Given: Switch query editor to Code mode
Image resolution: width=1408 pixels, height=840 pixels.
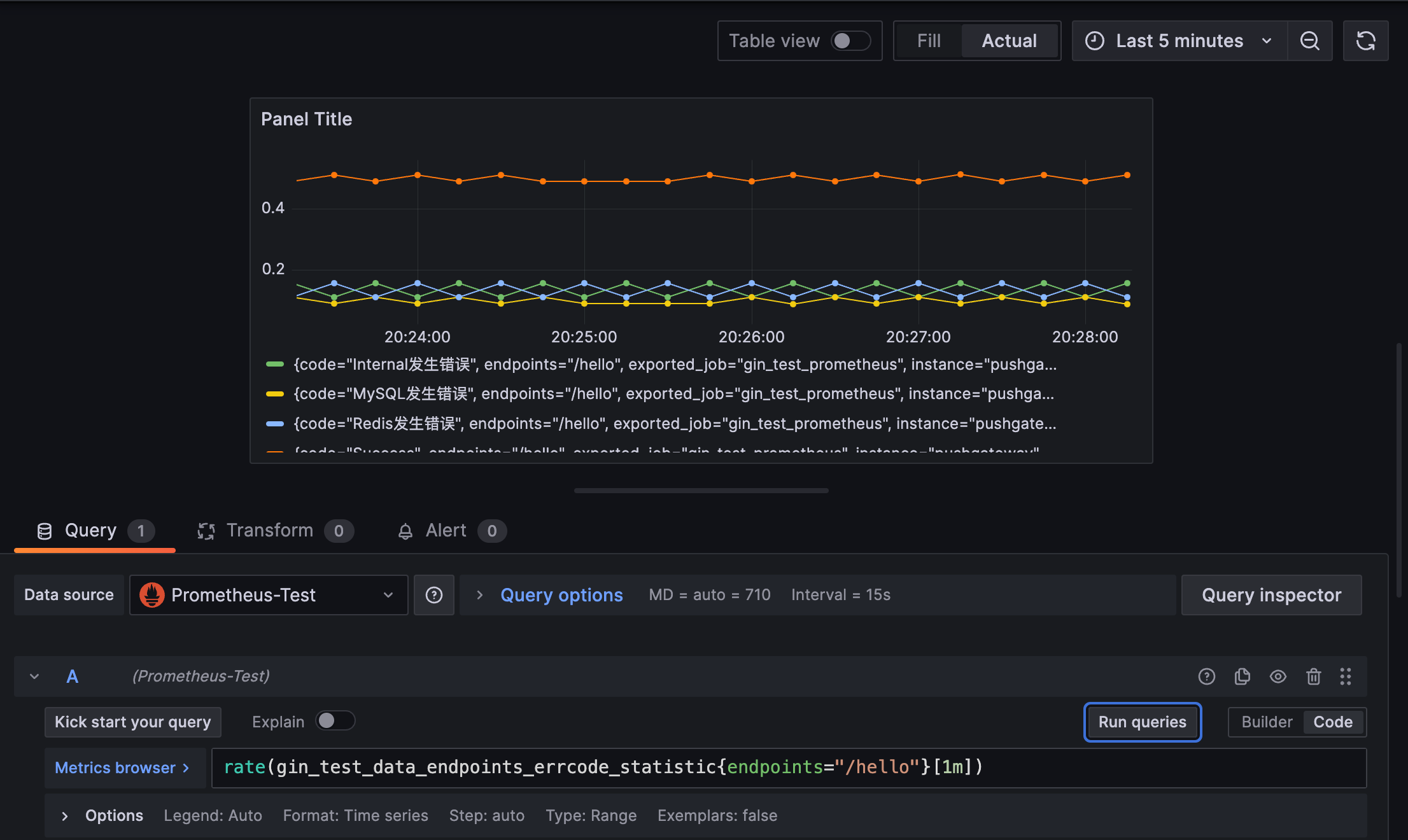Looking at the screenshot, I should coord(1333,722).
